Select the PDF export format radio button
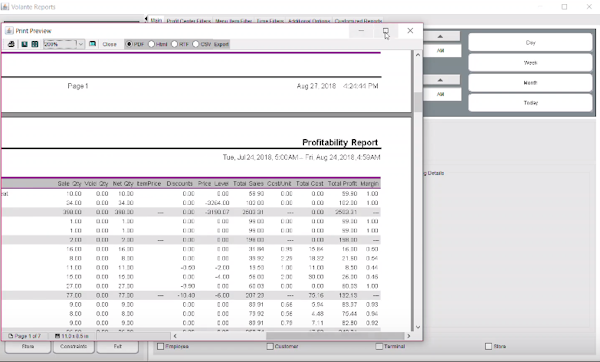This screenshot has width=600, height=362. (129, 44)
